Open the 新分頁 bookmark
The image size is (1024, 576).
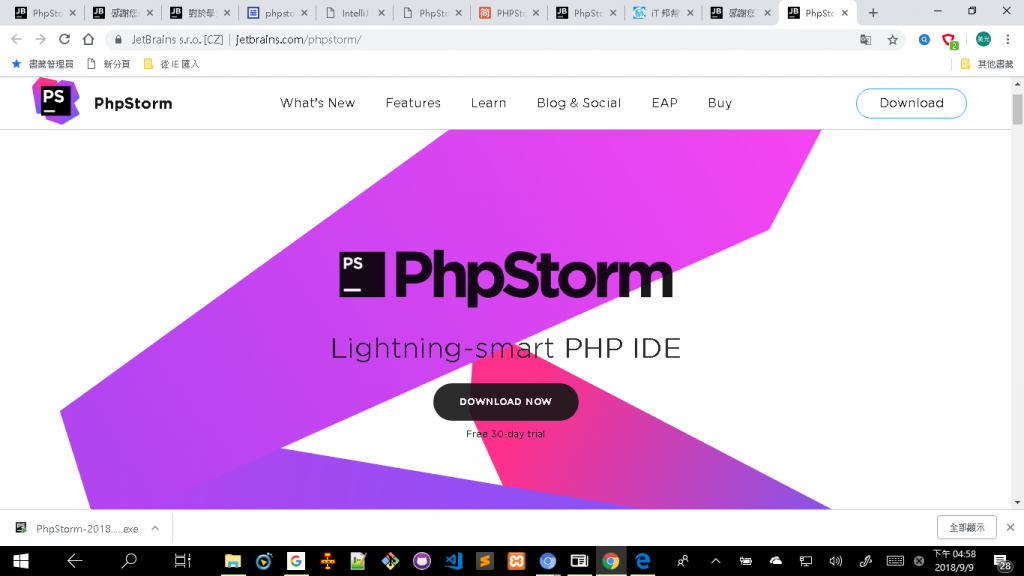[x=109, y=64]
